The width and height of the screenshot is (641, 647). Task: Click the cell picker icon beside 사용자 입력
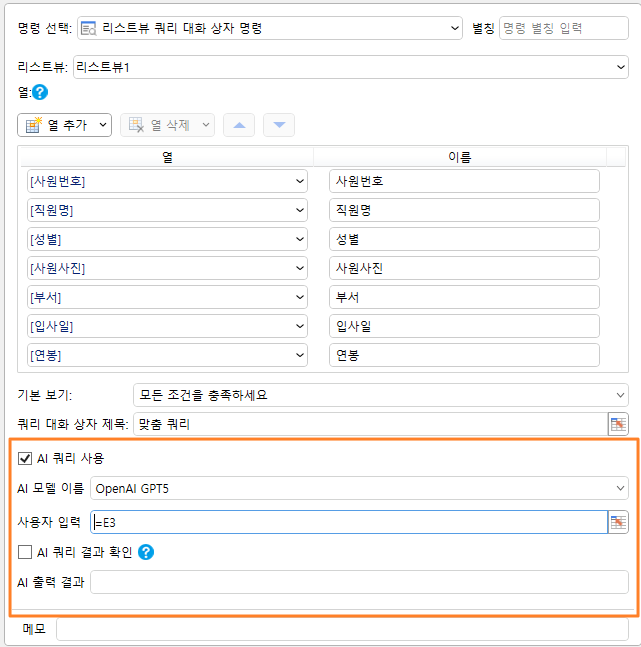[618, 522]
